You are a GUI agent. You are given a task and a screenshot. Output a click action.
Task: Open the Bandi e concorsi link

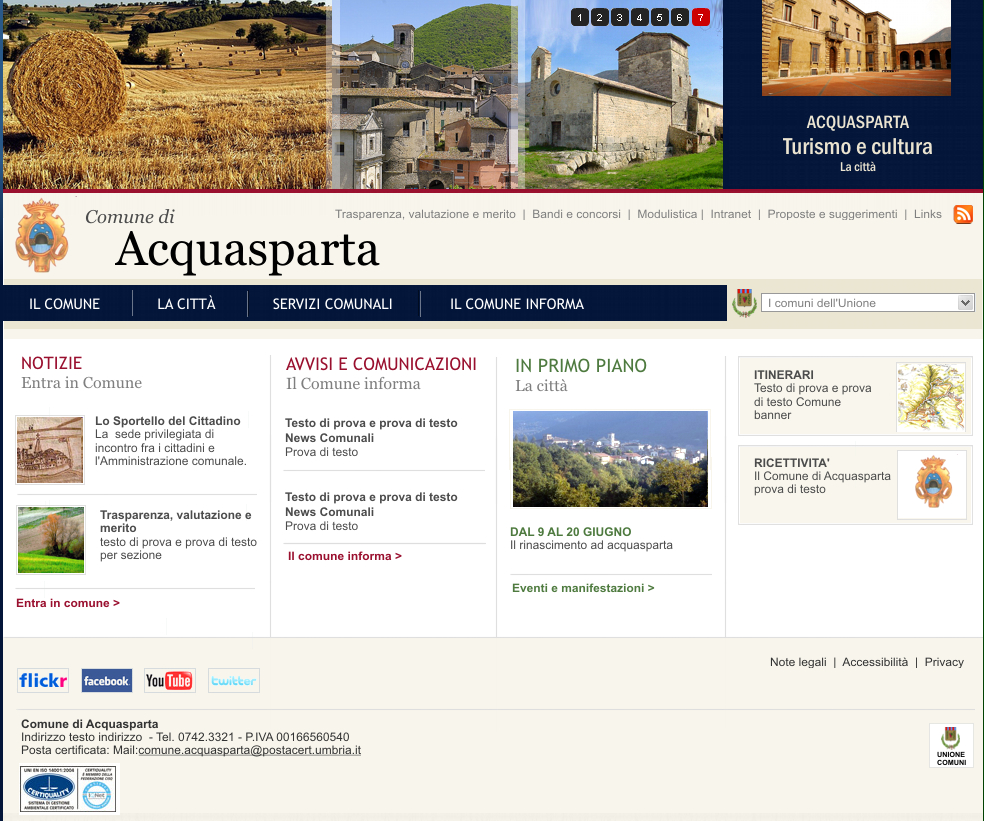coord(576,214)
